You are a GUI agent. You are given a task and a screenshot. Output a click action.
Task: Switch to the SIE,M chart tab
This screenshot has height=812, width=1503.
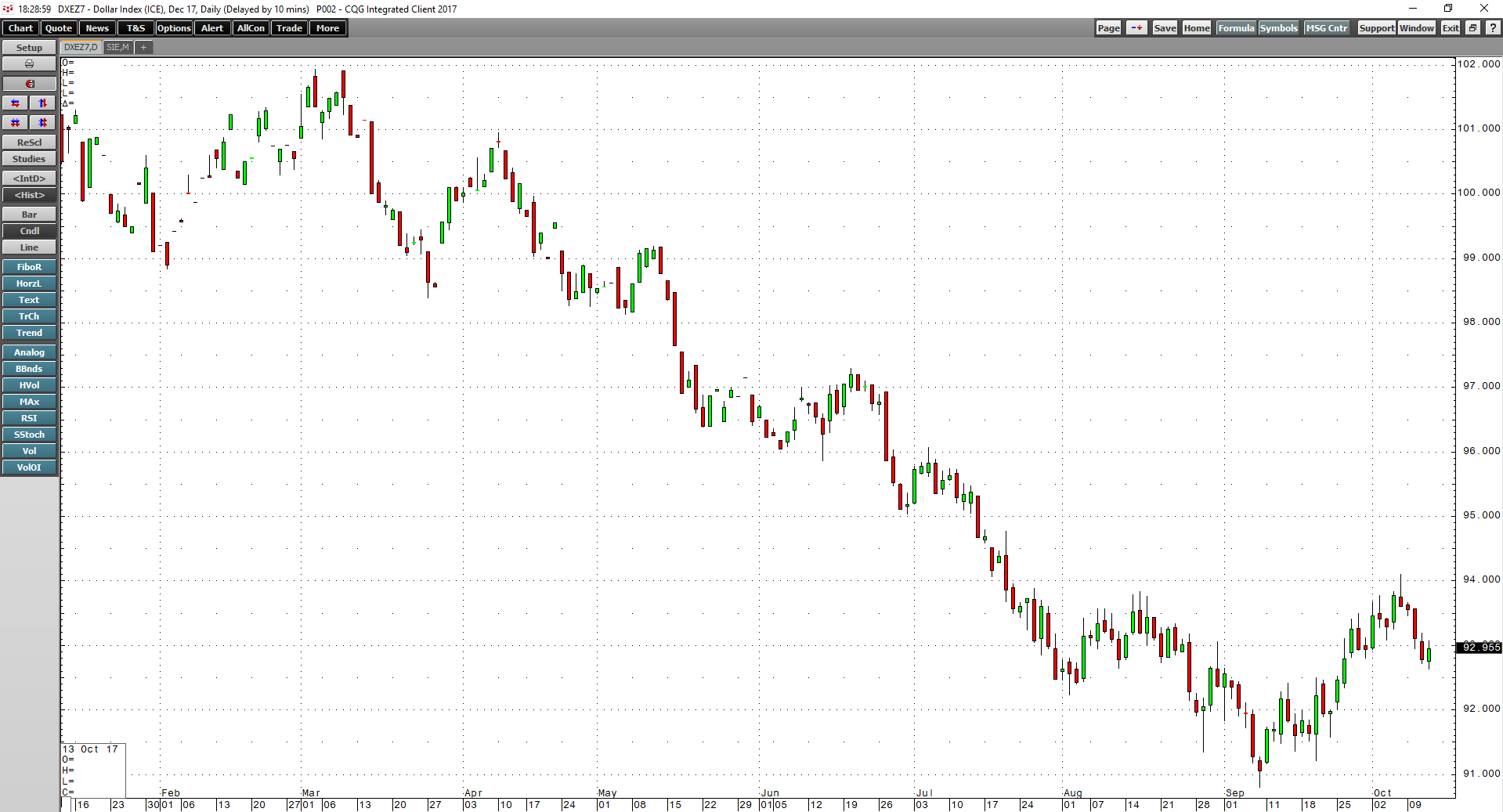[118, 48]
